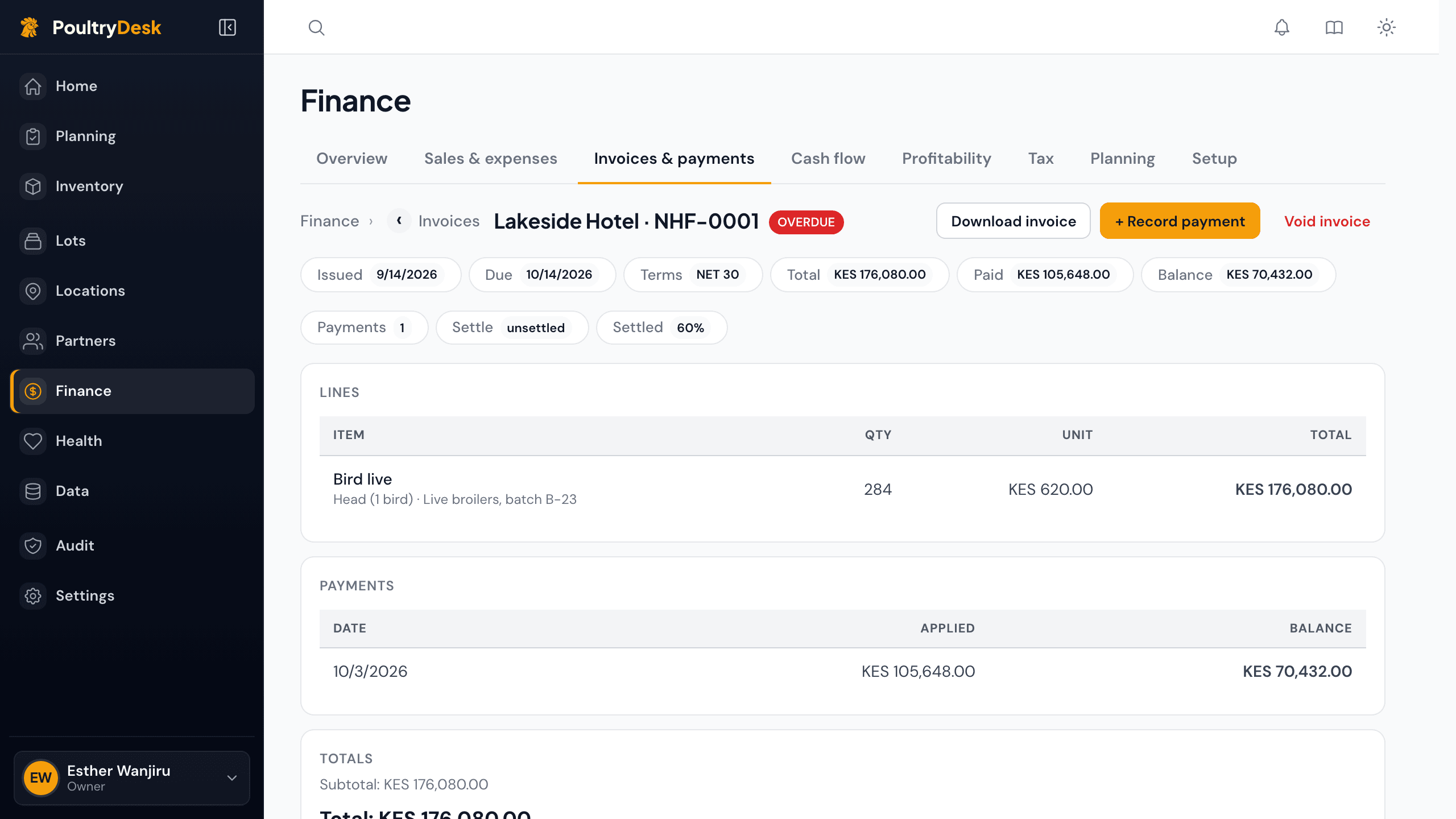
Task: Open the Audit label in the sidebar
Action: point(75,546)
